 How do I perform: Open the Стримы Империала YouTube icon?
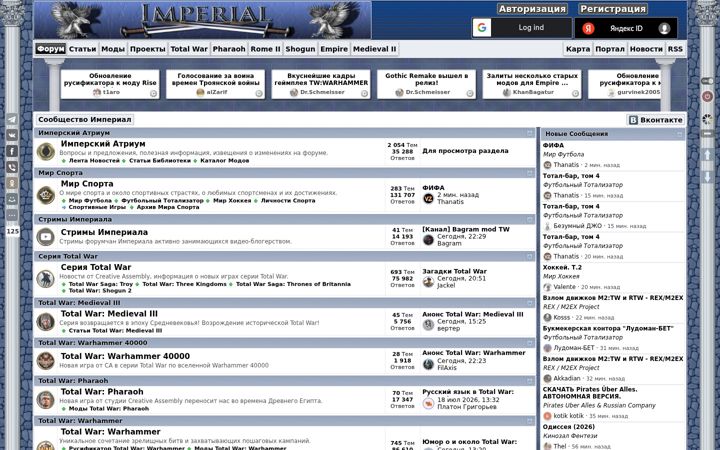click(45, 237)
